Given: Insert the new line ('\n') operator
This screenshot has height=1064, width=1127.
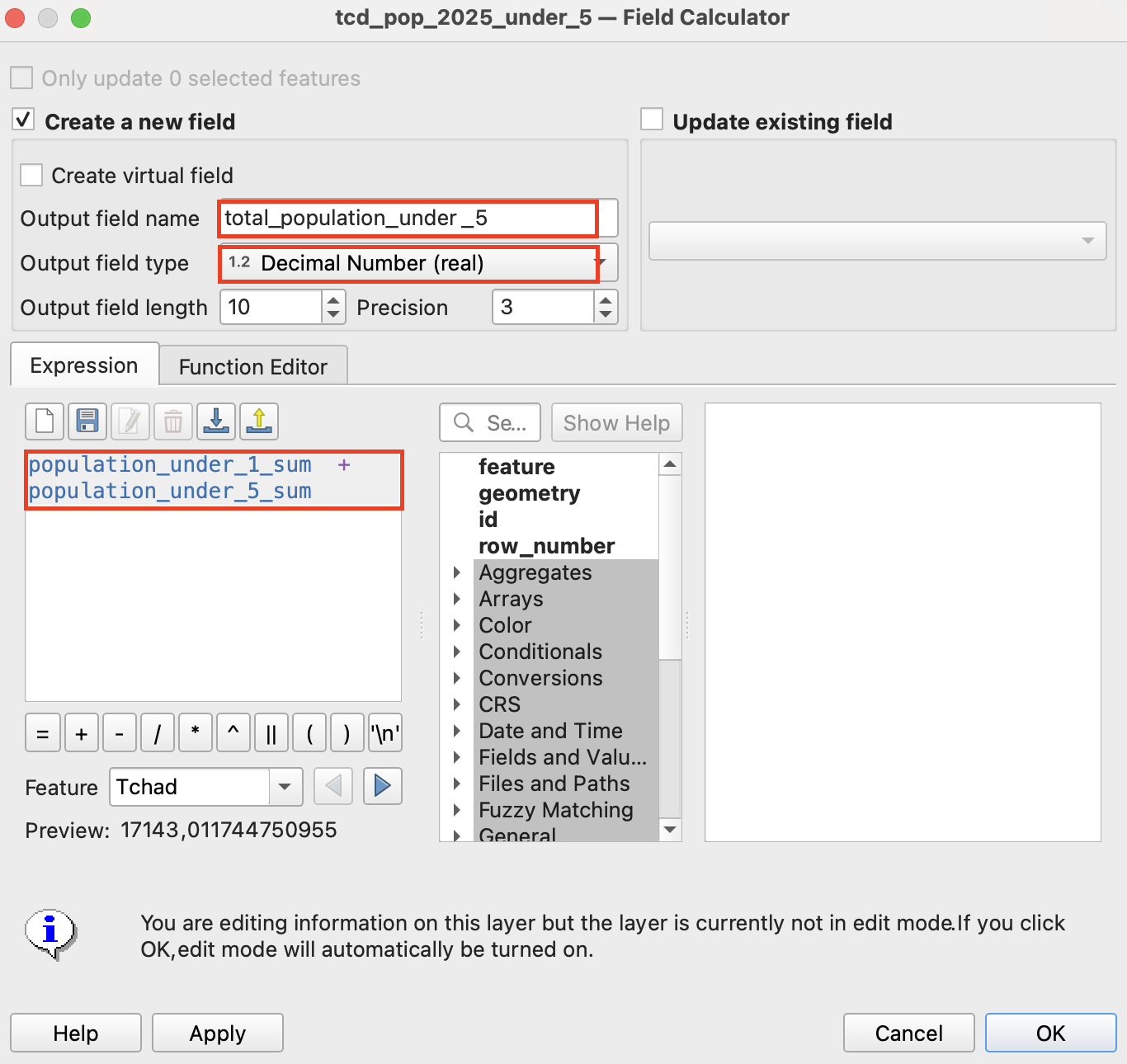Looking at the screenshot, I should tap(385, 733).
